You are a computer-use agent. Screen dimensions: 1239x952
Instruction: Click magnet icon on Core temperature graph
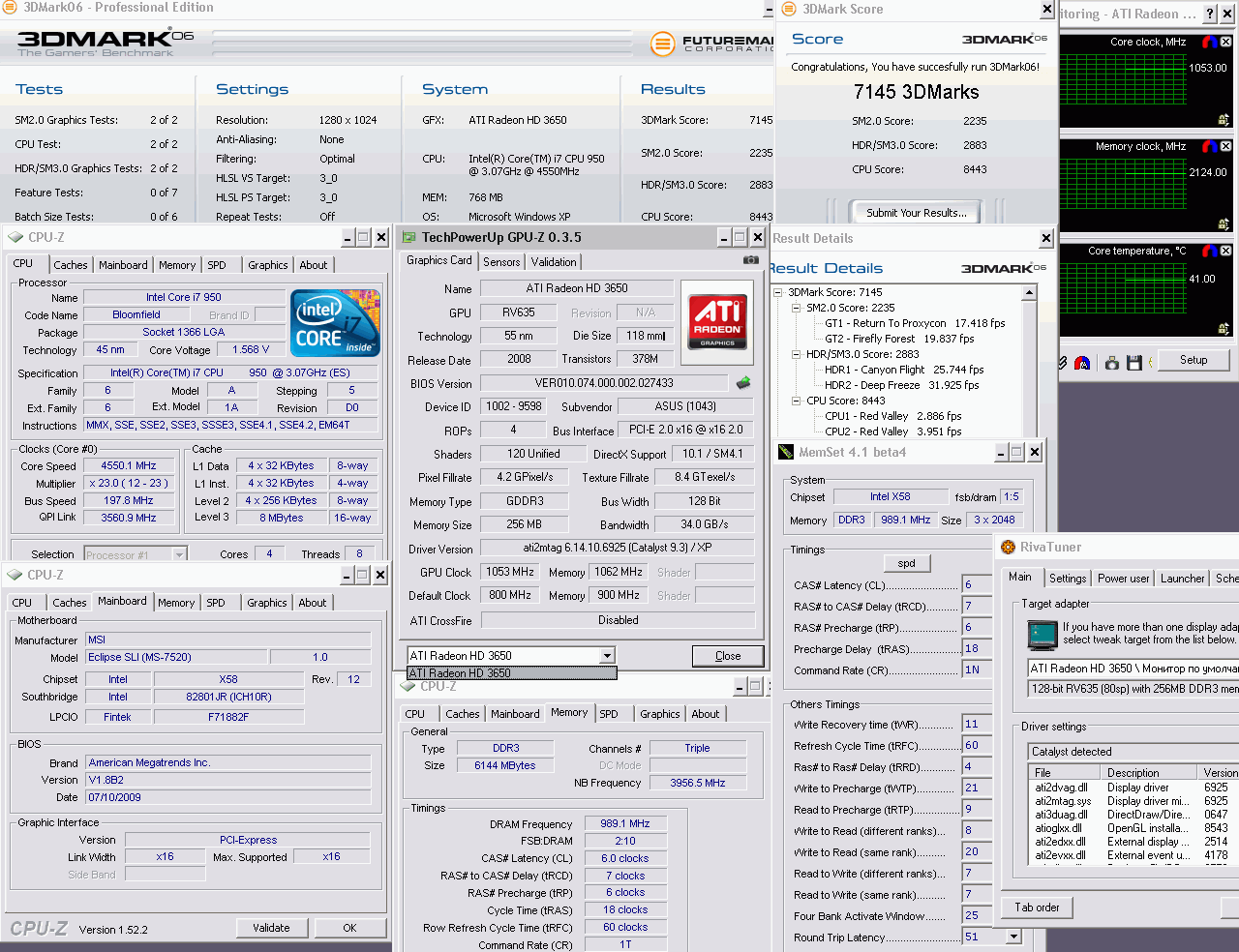click(1209, 251)
